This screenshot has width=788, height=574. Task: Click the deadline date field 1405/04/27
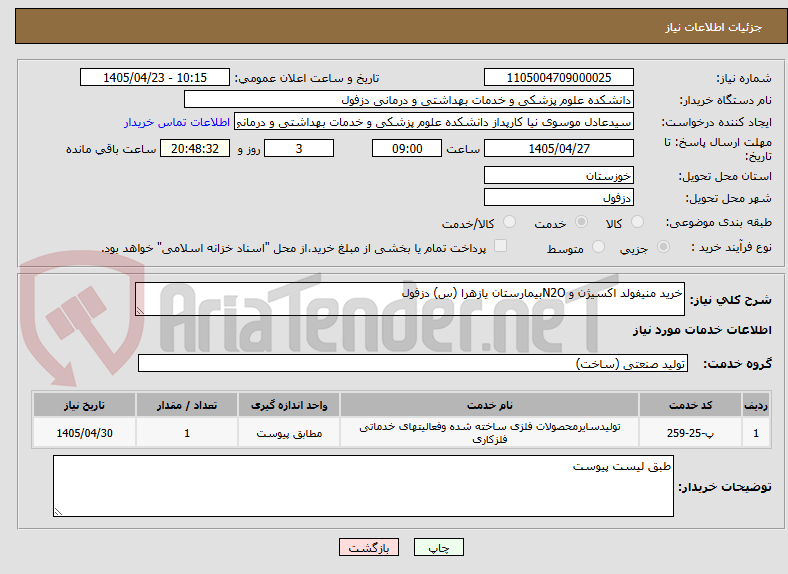tap(558, 148)
